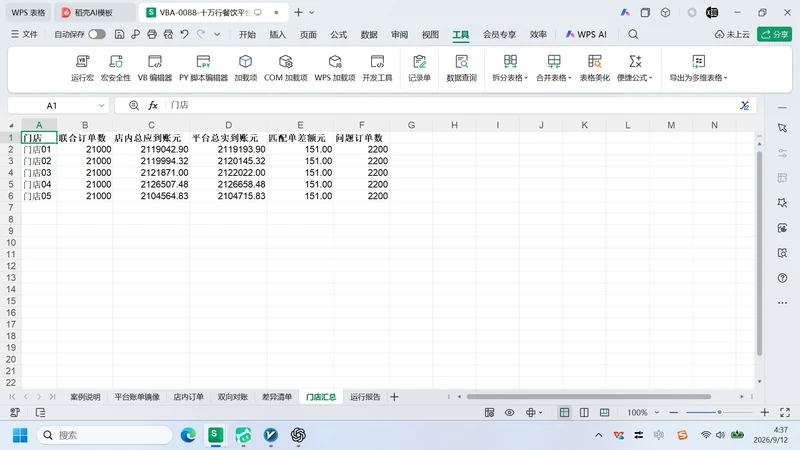Click the formula bar input field

point(452,105)
